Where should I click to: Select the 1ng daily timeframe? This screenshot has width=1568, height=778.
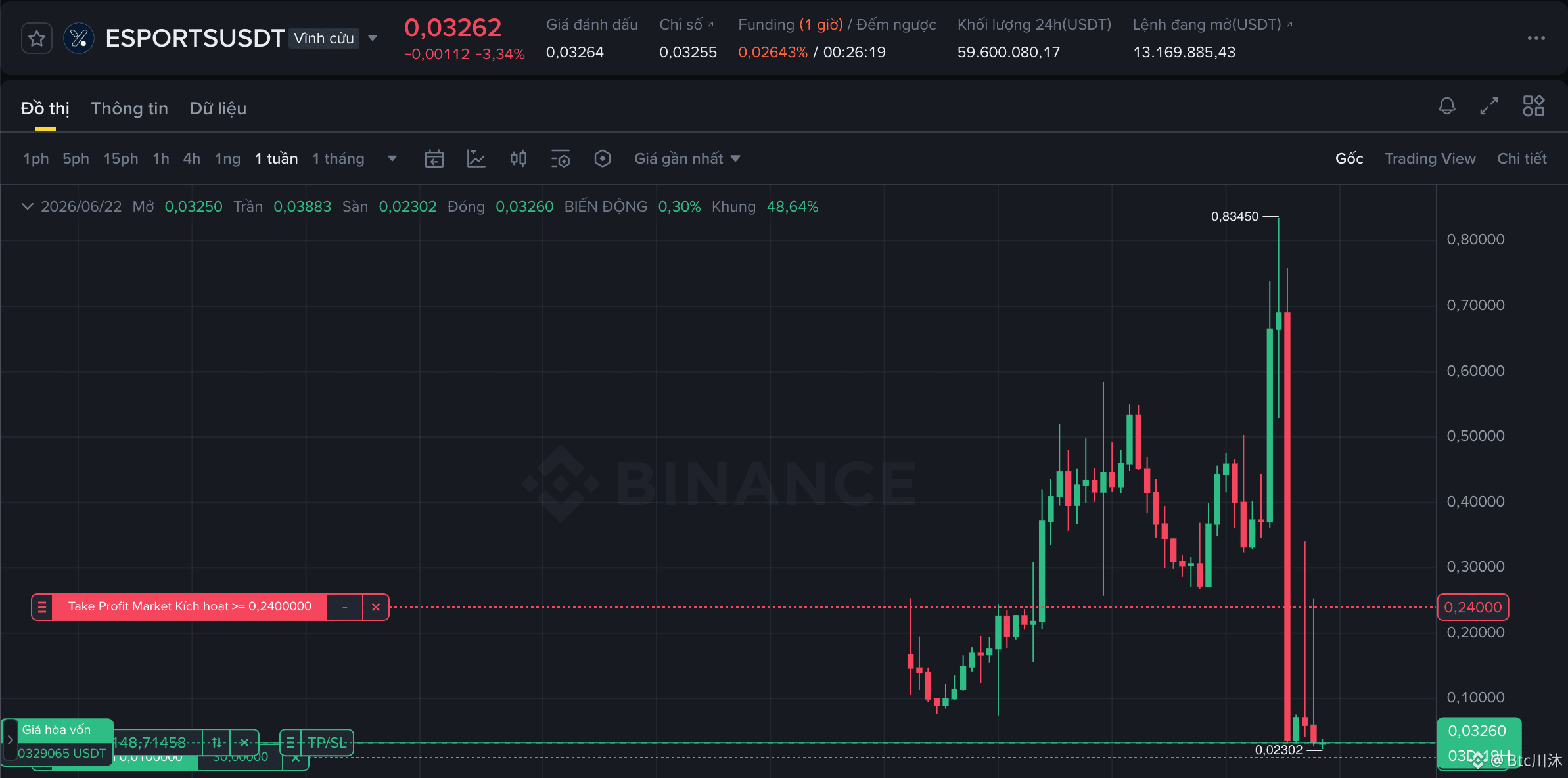tap(227, 158)
